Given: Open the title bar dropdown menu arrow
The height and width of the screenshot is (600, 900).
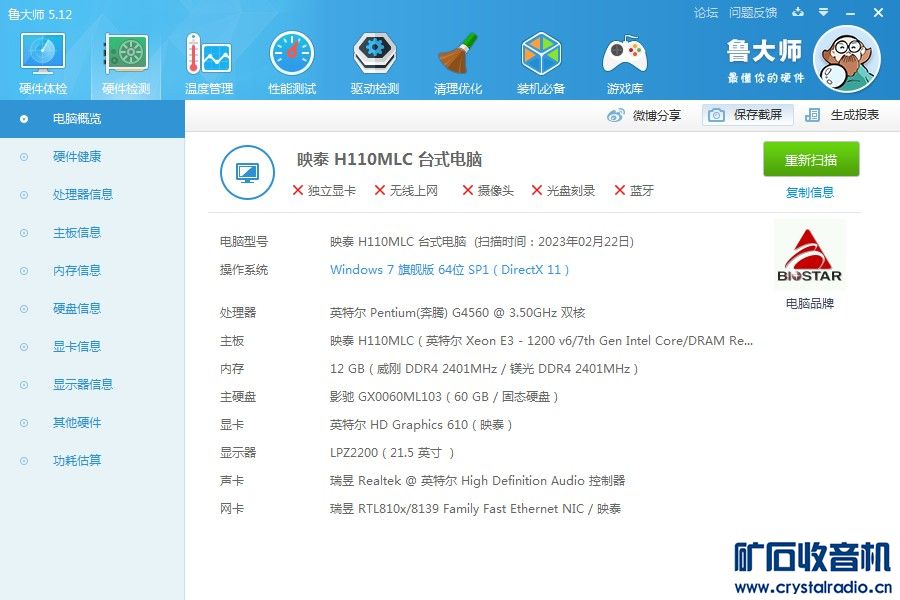Looking at the screenshot, I should [824, 12].
